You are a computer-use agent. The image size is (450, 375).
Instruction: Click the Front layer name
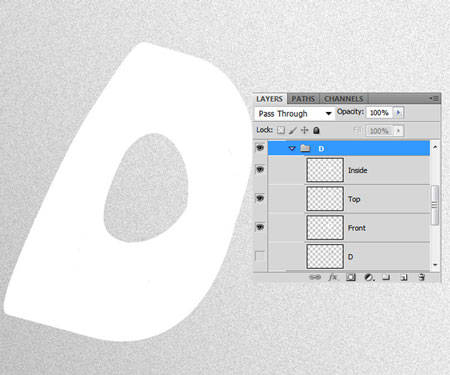coord(357,228)
